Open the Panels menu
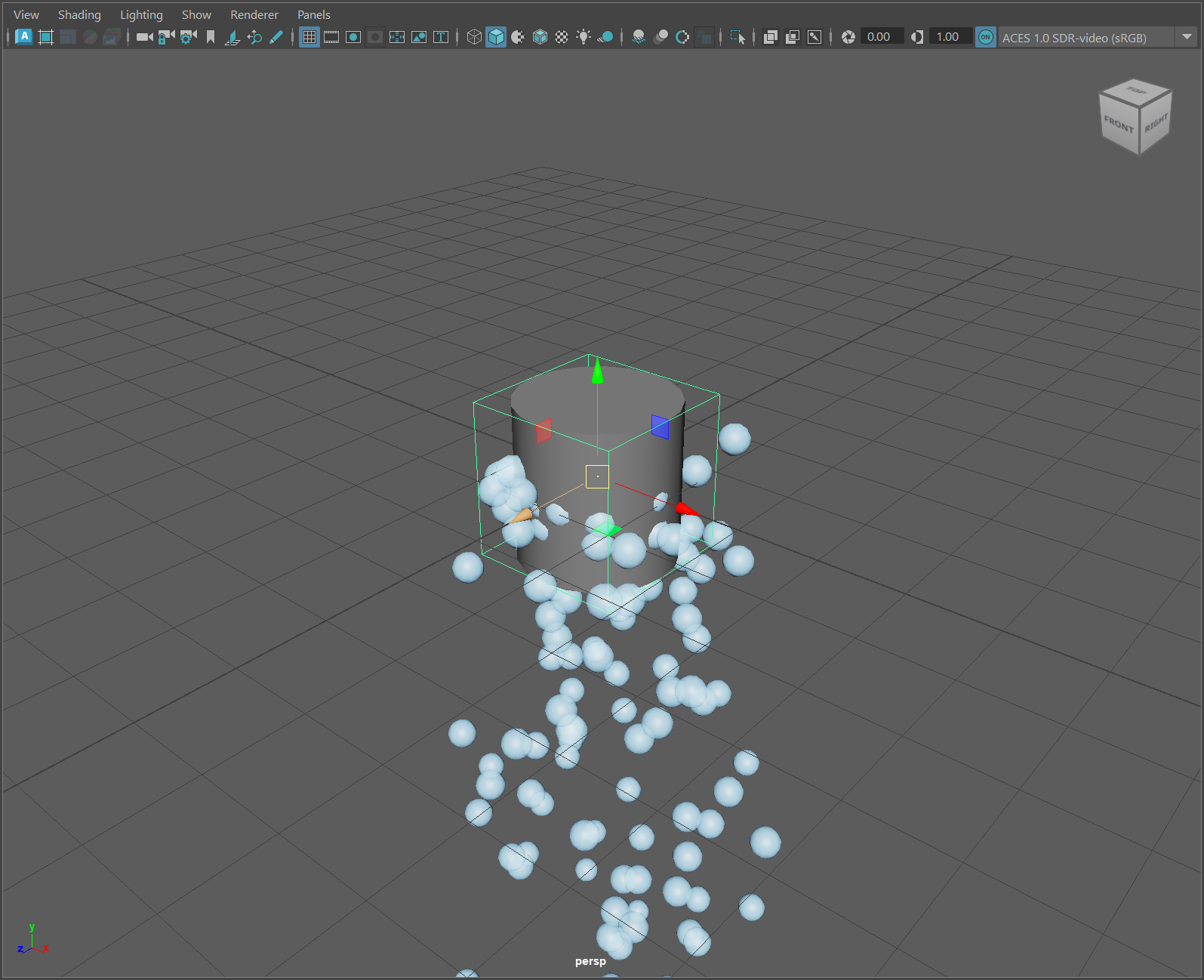The image size is (1204, 980). pos(314,14)
